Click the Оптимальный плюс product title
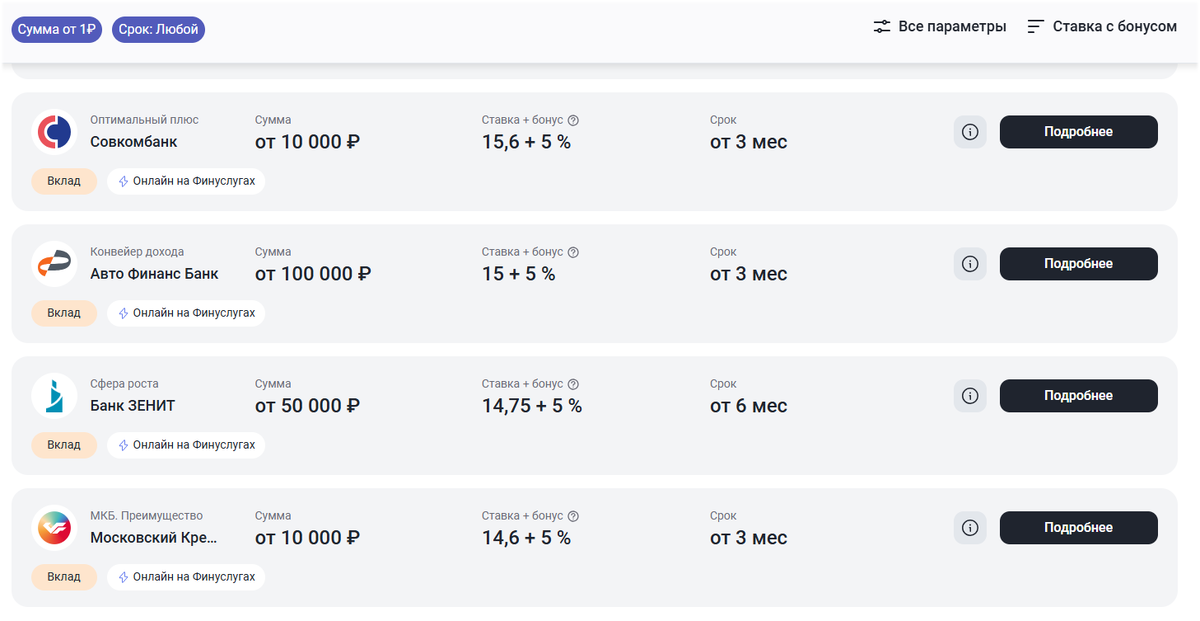The image size is (1200, 621). 144,120
